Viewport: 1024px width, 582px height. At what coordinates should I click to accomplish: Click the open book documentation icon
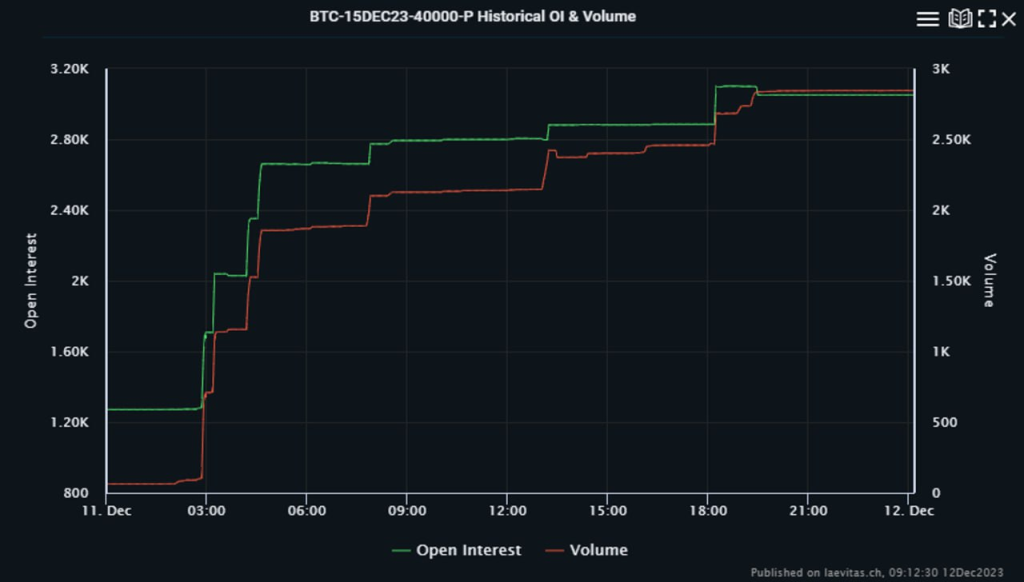(x=959, y=19)
